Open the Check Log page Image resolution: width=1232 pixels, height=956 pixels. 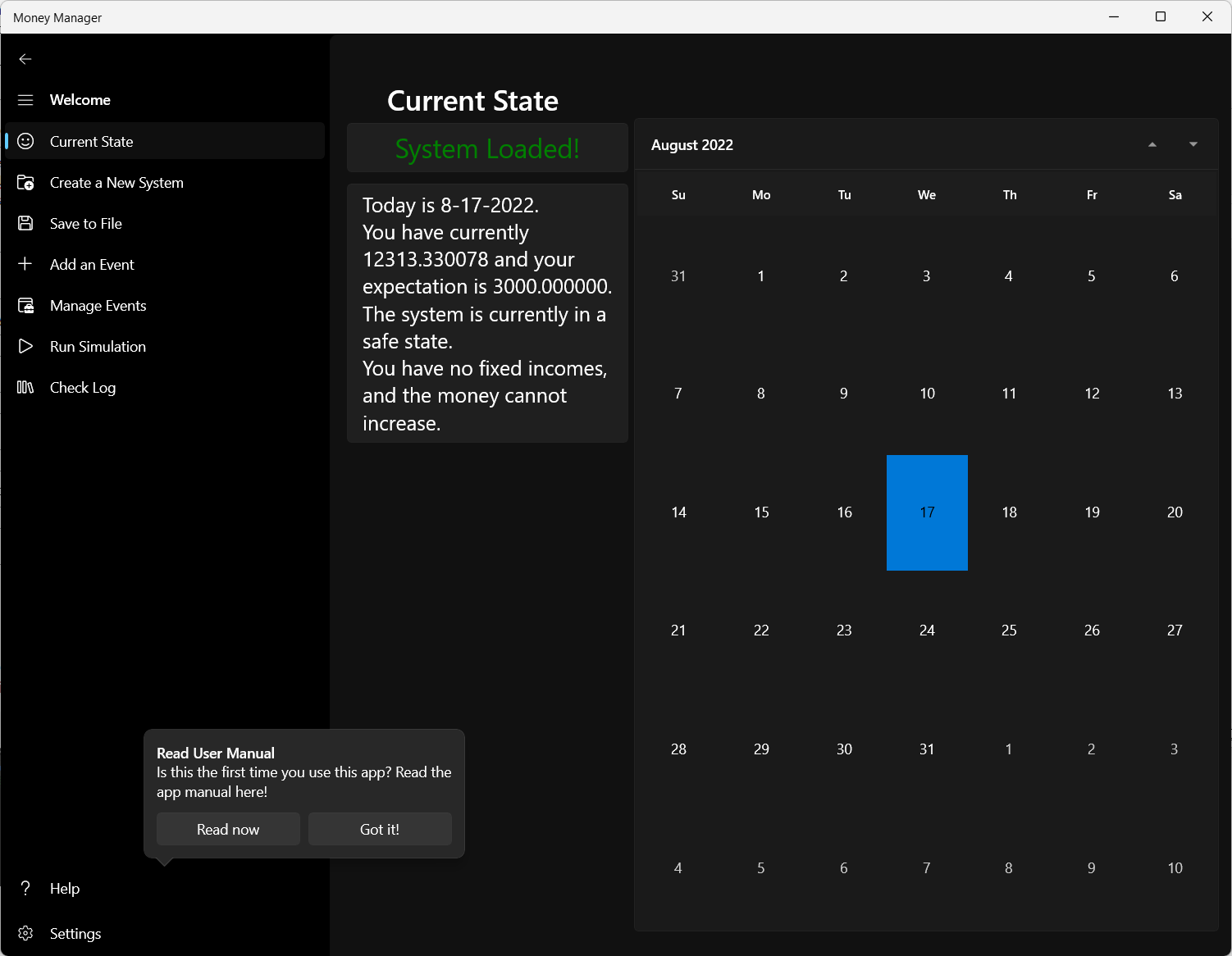point(83,388)
